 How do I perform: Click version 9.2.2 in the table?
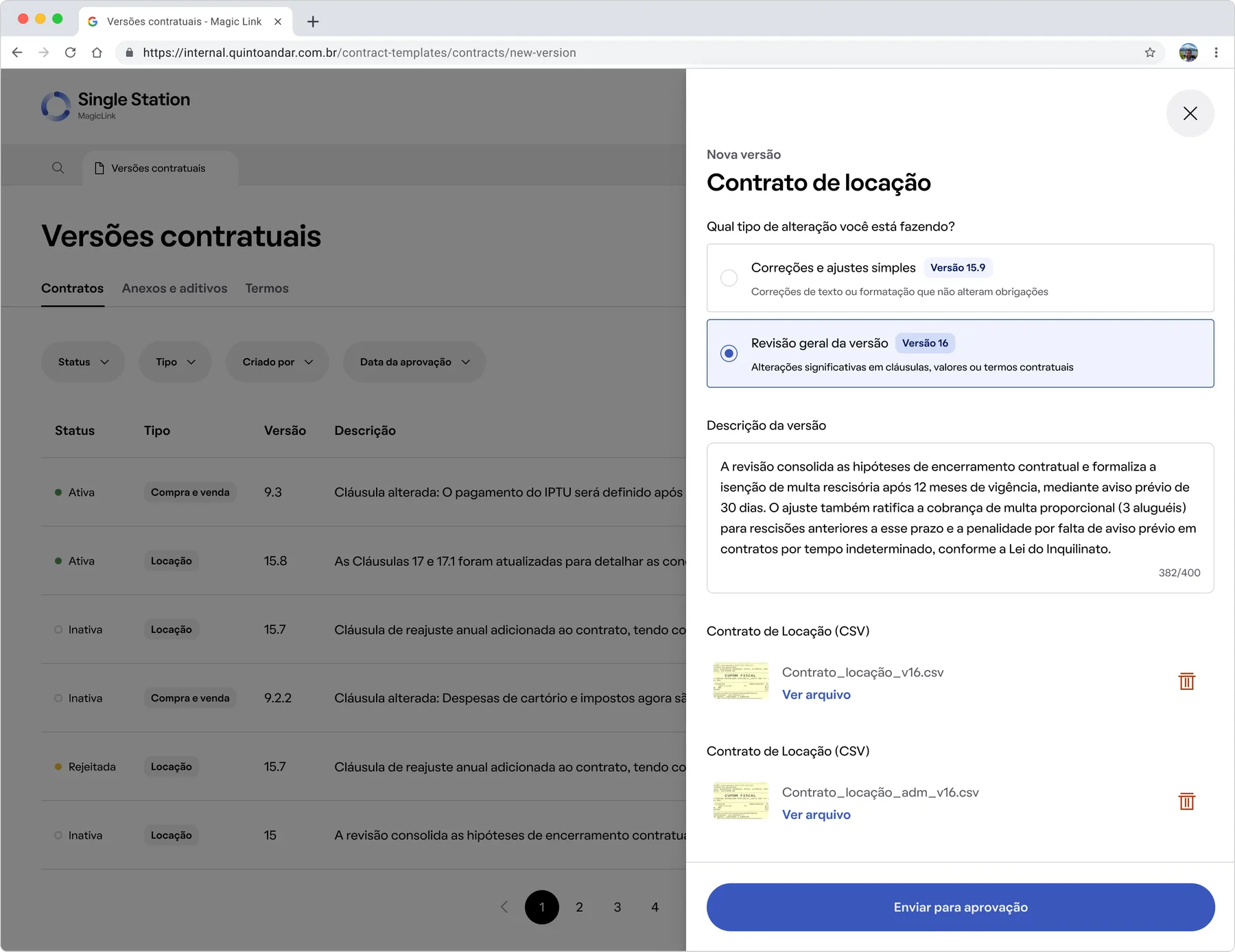[x=277, y=698]
